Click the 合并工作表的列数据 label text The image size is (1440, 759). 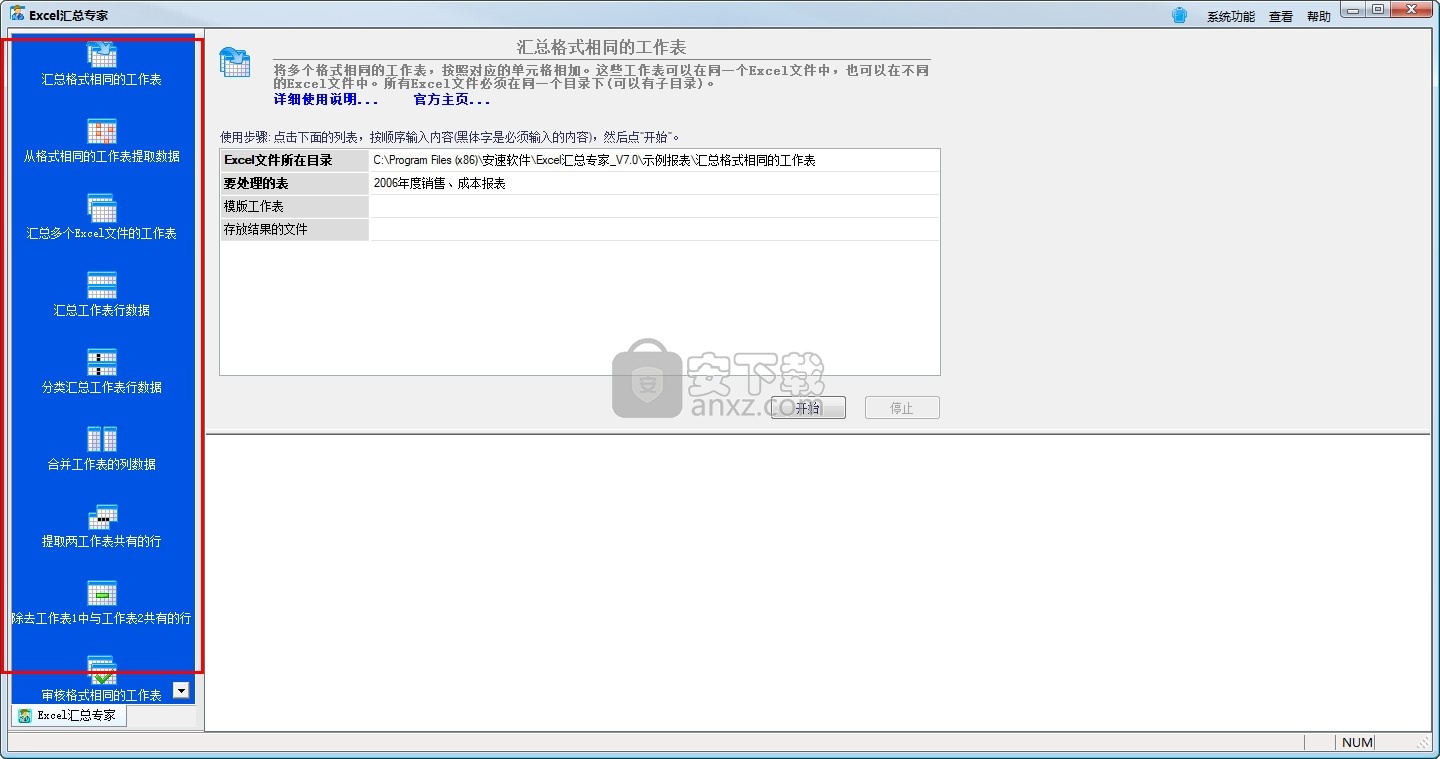(102, 464)
